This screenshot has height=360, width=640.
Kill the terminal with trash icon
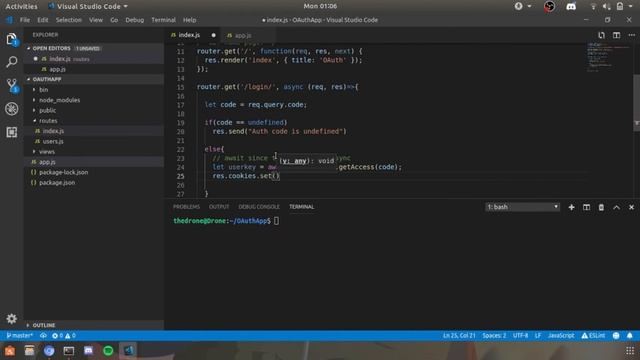pos(601,207)
